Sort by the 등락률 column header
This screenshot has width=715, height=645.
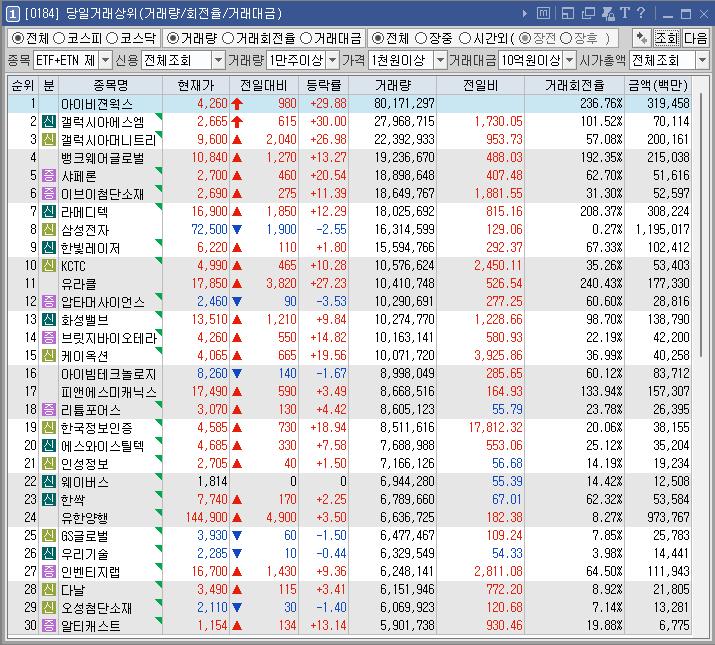323,85
